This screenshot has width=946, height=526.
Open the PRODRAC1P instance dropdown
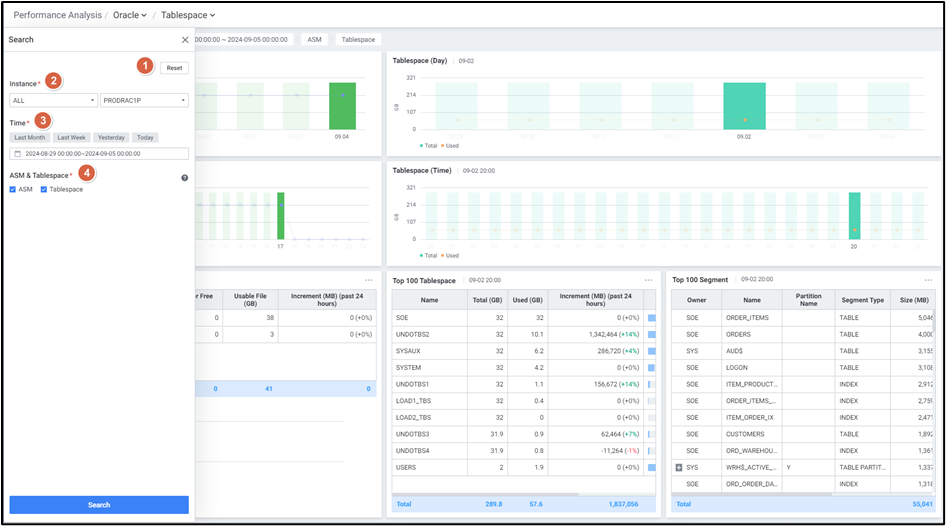(144, 100)
